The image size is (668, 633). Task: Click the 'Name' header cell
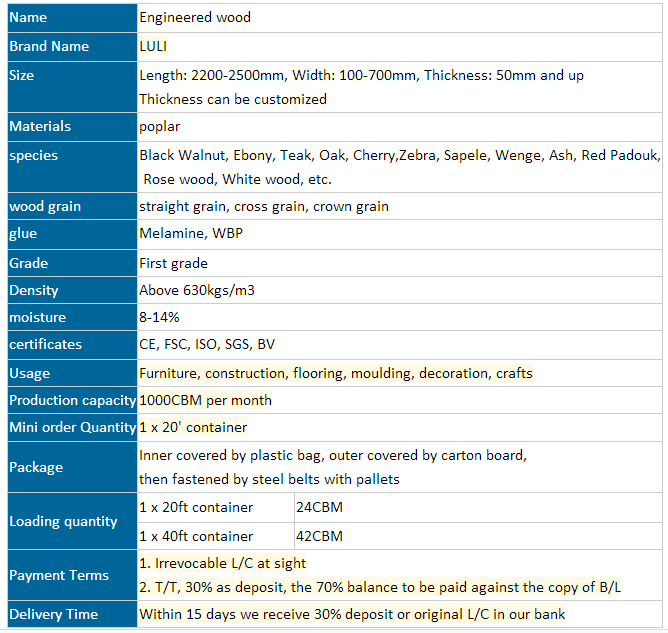[28, 18]
